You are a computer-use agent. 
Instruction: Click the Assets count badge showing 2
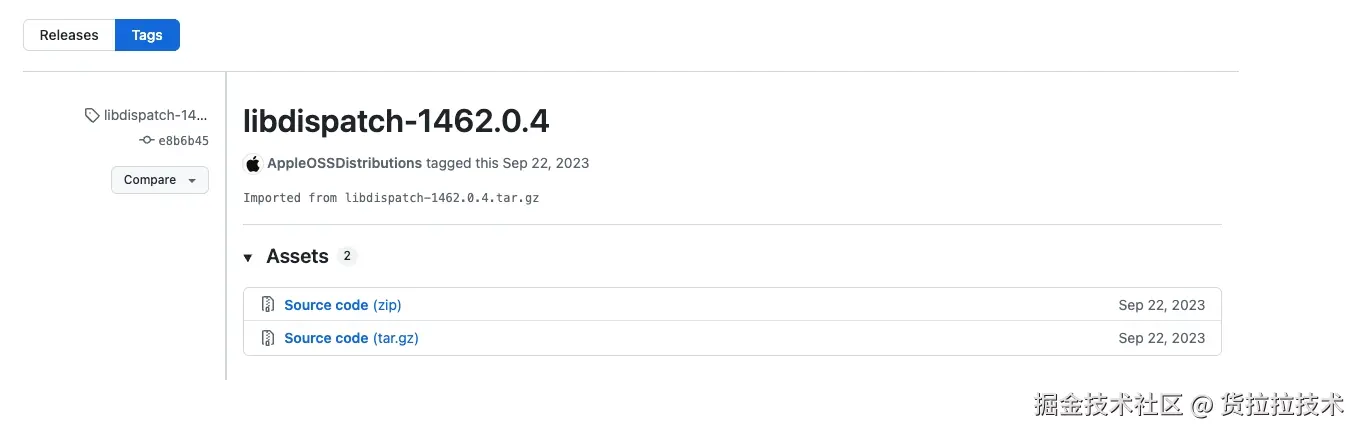347,256
